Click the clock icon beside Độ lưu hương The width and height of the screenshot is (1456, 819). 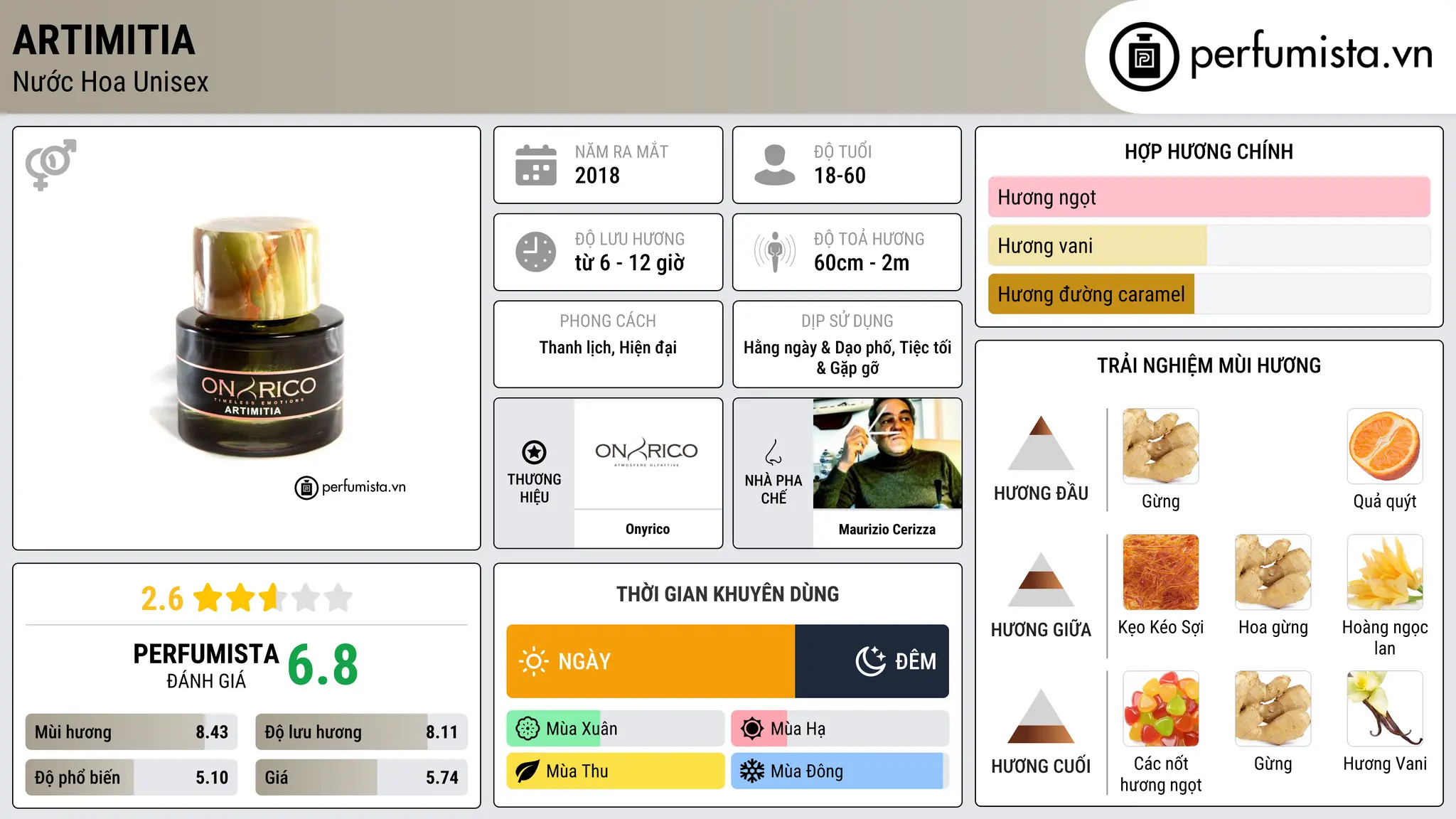[x=536, y=252]
